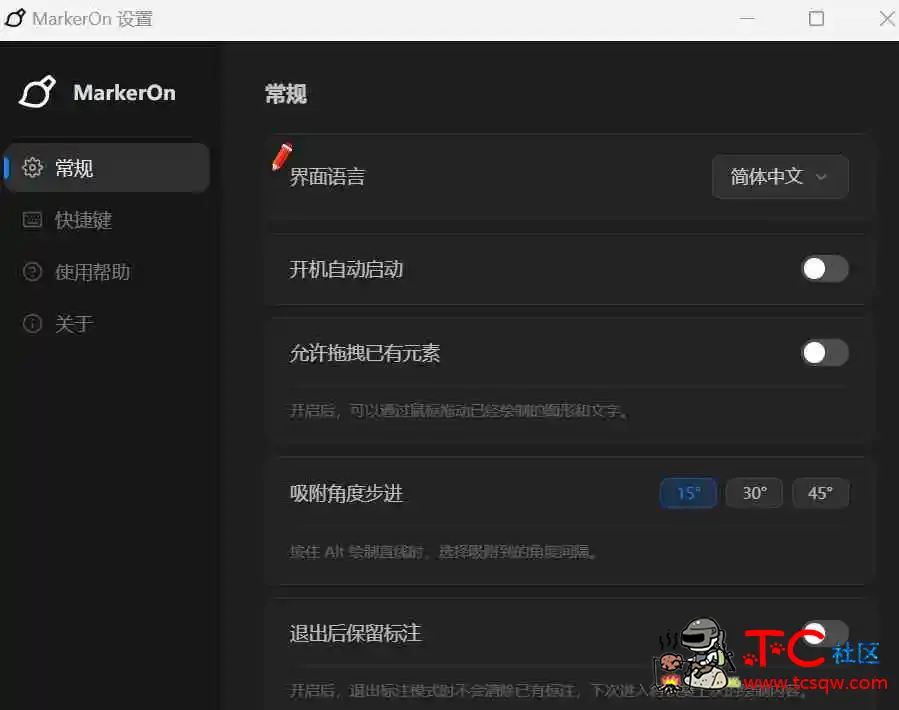Click the 吸附角度步进 label
The width and height of the screenshot is (899, 710).
346,493
